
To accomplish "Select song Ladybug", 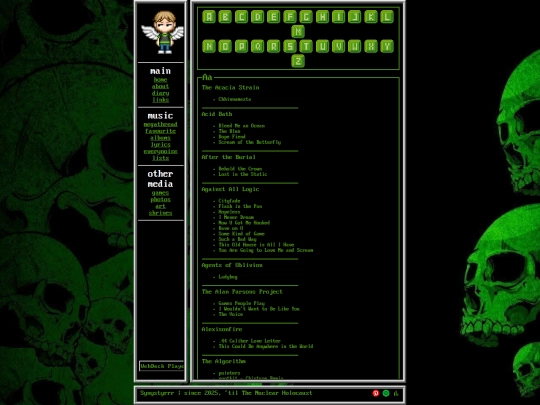I will tap(228, 277).
